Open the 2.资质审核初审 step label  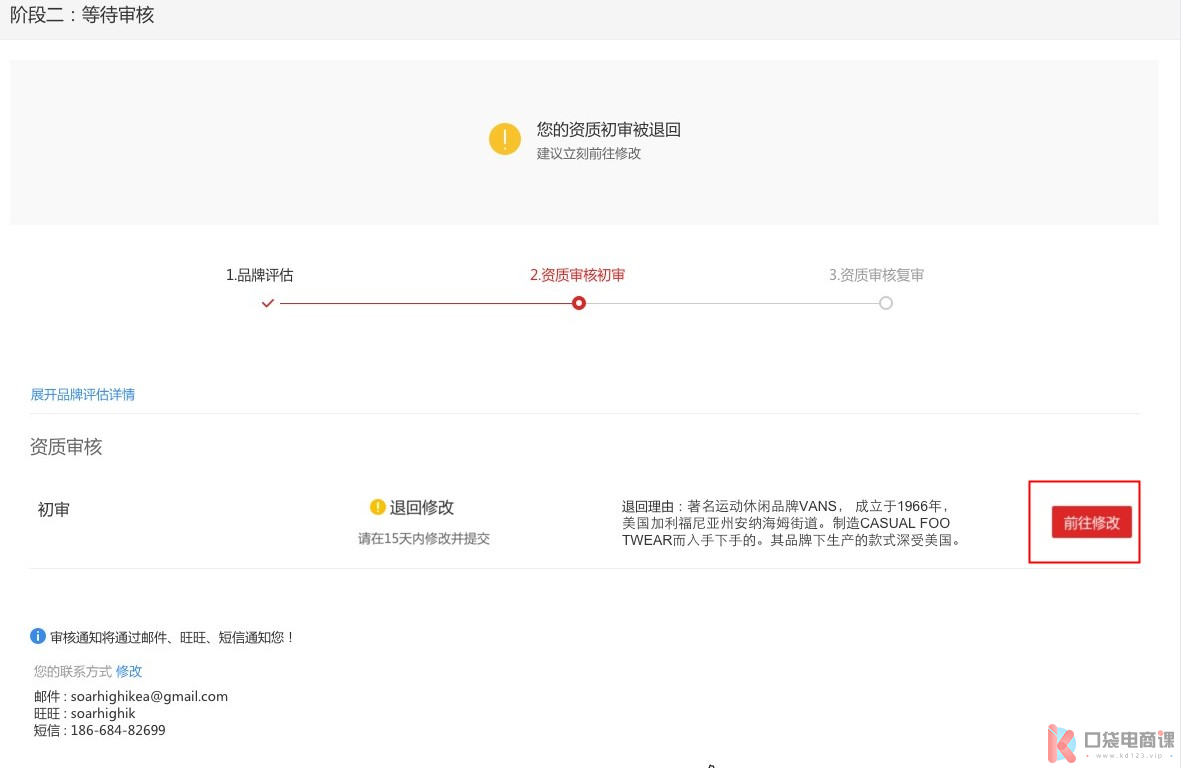click(x=577, y=275)
